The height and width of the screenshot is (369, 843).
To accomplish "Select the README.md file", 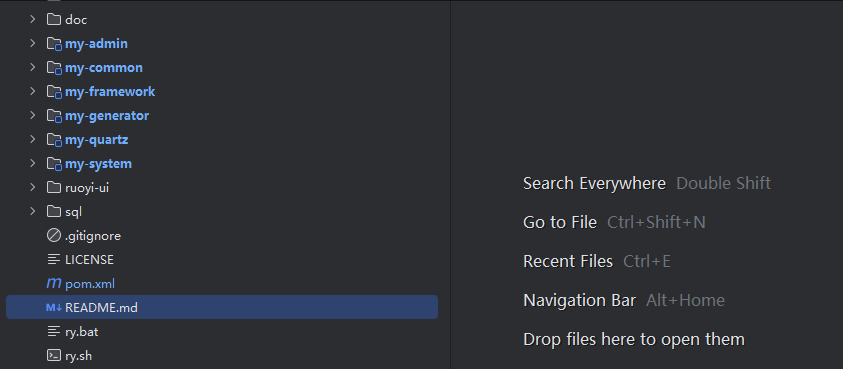I will coord(222,307).
